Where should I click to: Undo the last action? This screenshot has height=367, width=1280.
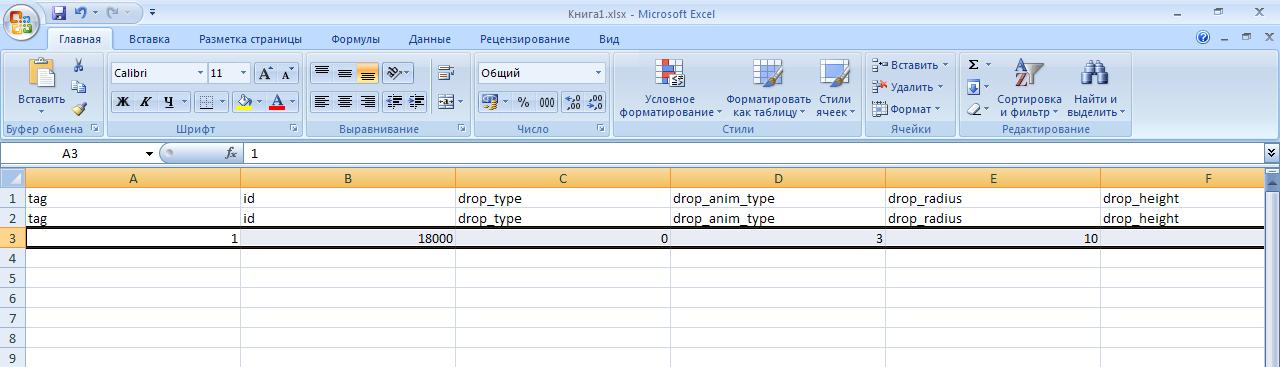point(80,13)
